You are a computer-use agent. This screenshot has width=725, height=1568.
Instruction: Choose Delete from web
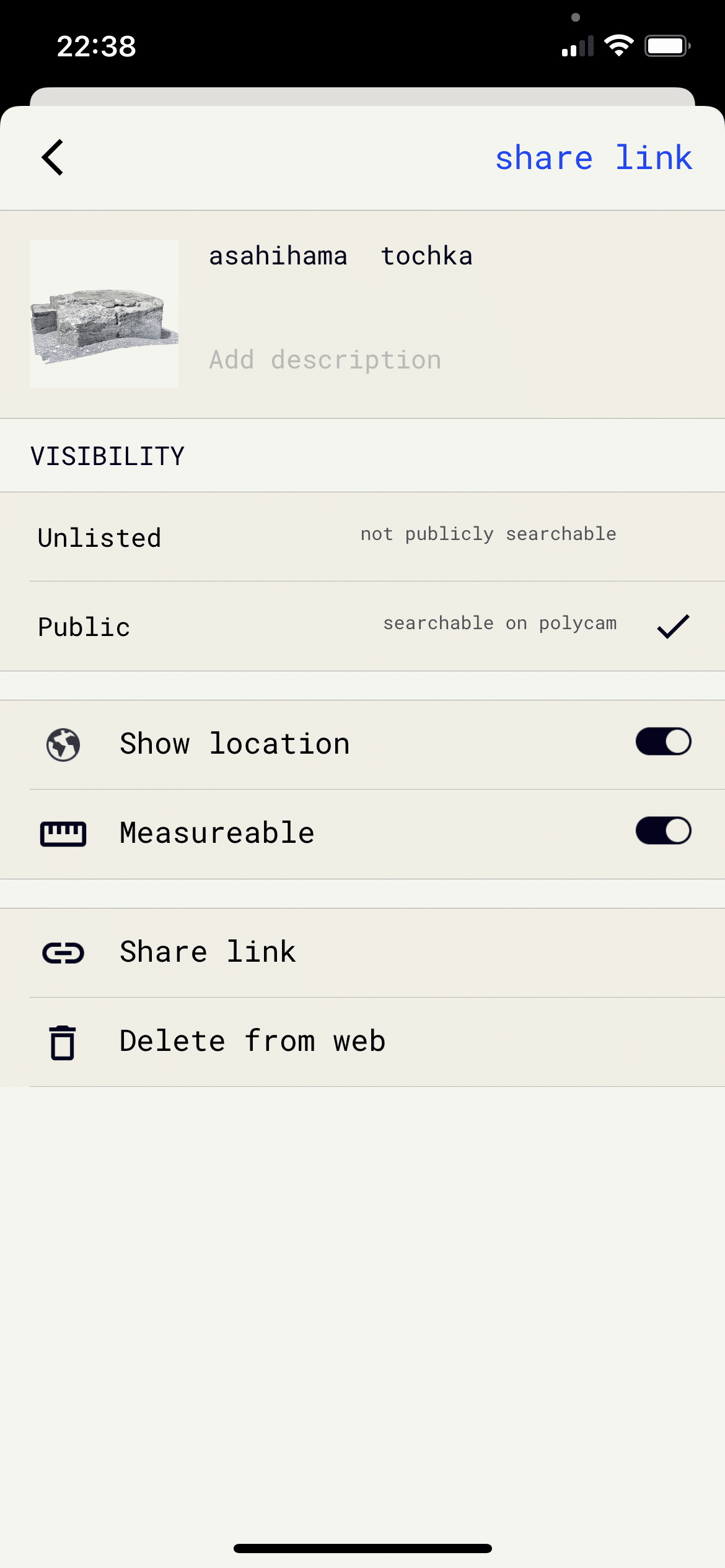coord(362,1042)
